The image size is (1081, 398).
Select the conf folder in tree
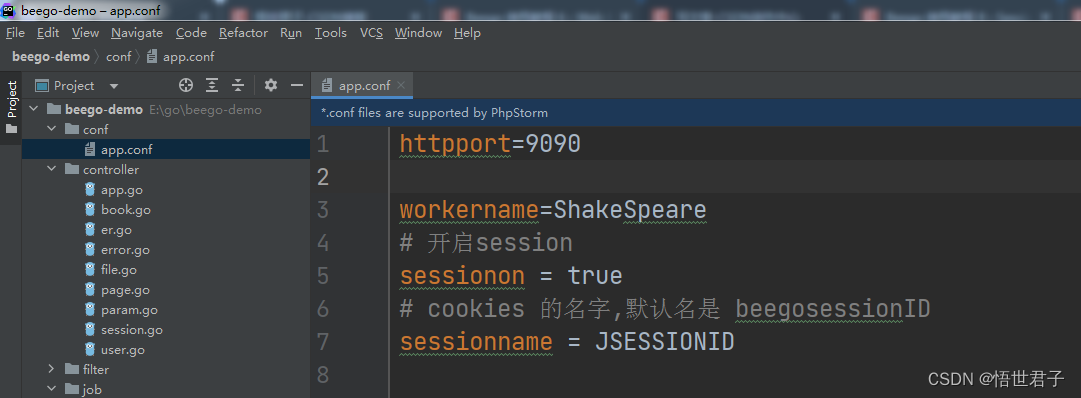[166, 129]
